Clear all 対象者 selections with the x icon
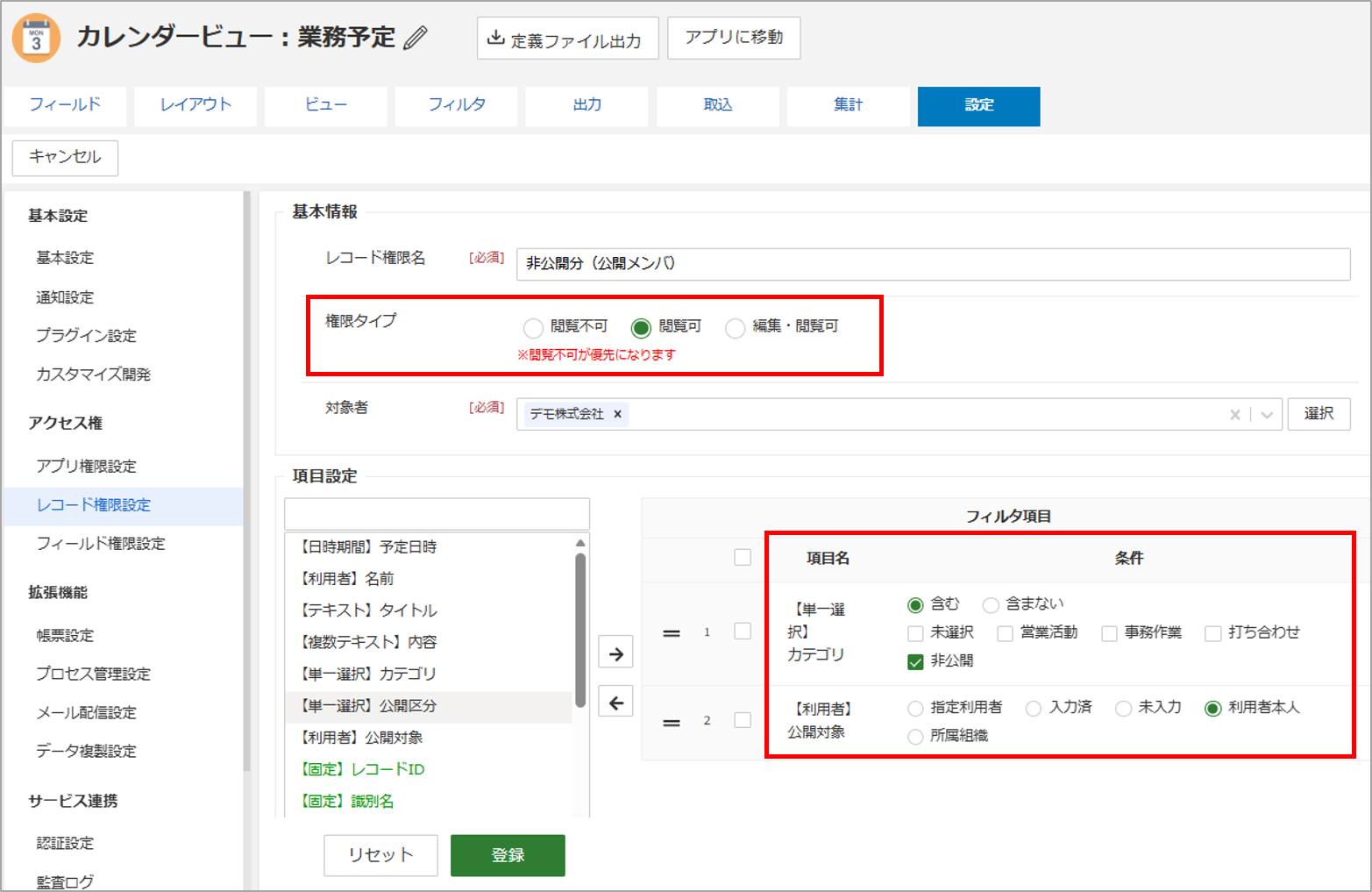This screenshot has width=1372, height=892. pyautogui.click(x=1234, y=415)
